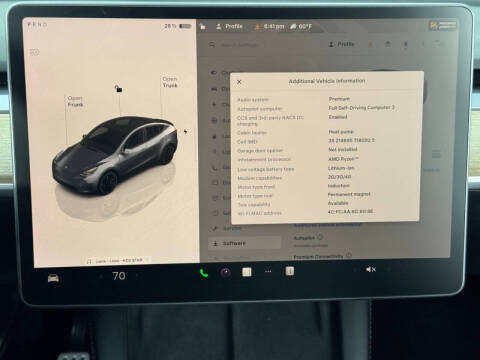
Task: Decrease temperature with left arrow beside 70
Action: pos(101,276)
